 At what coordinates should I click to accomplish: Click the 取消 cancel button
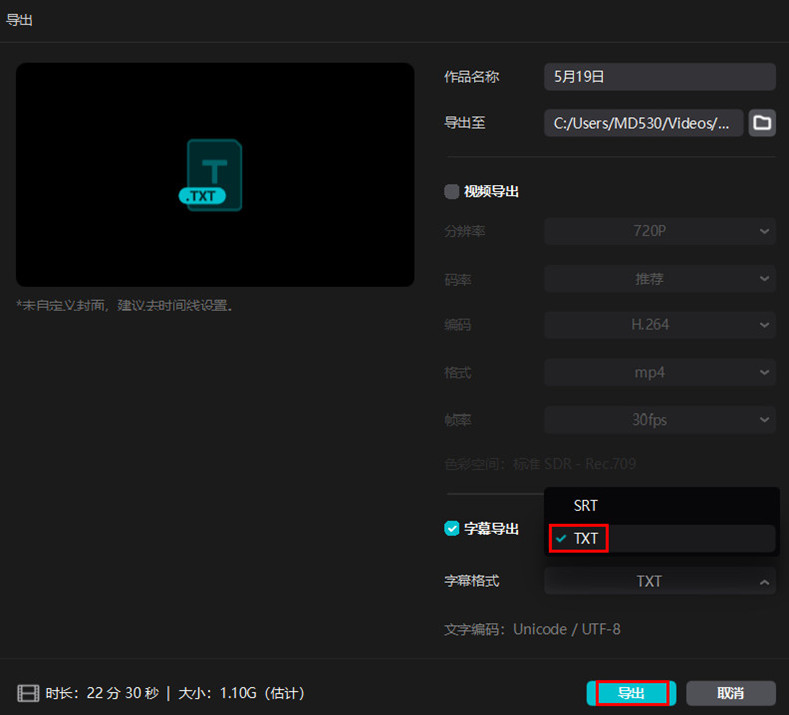pos(730,693)
